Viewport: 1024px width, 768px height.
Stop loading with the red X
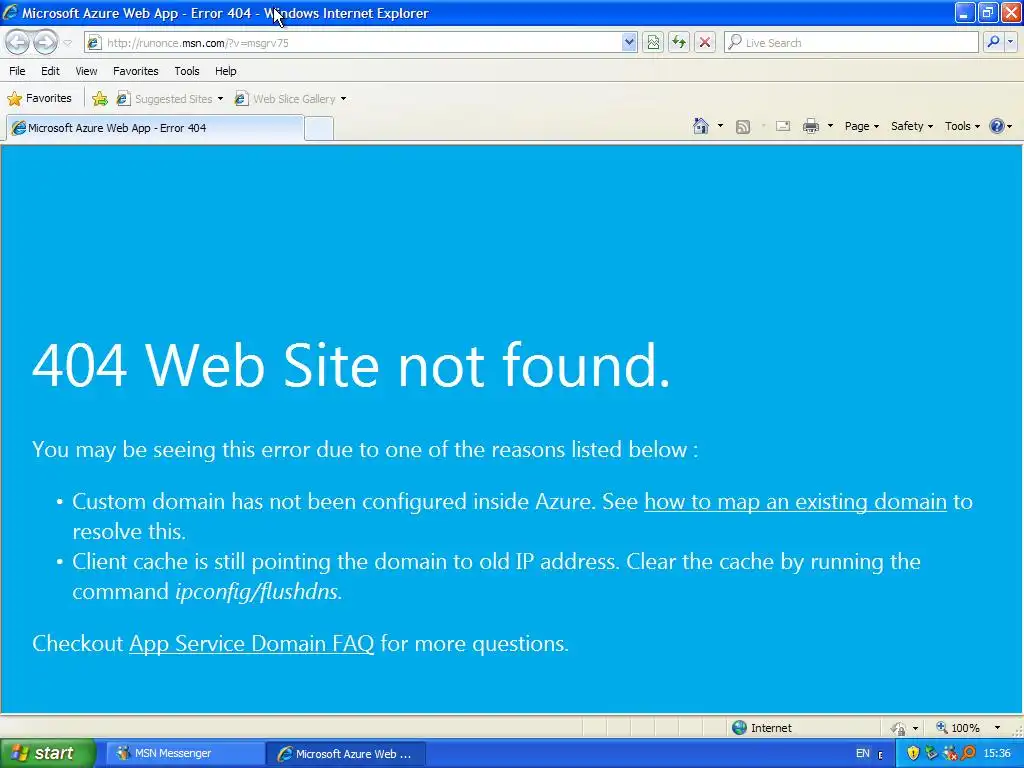705,42
